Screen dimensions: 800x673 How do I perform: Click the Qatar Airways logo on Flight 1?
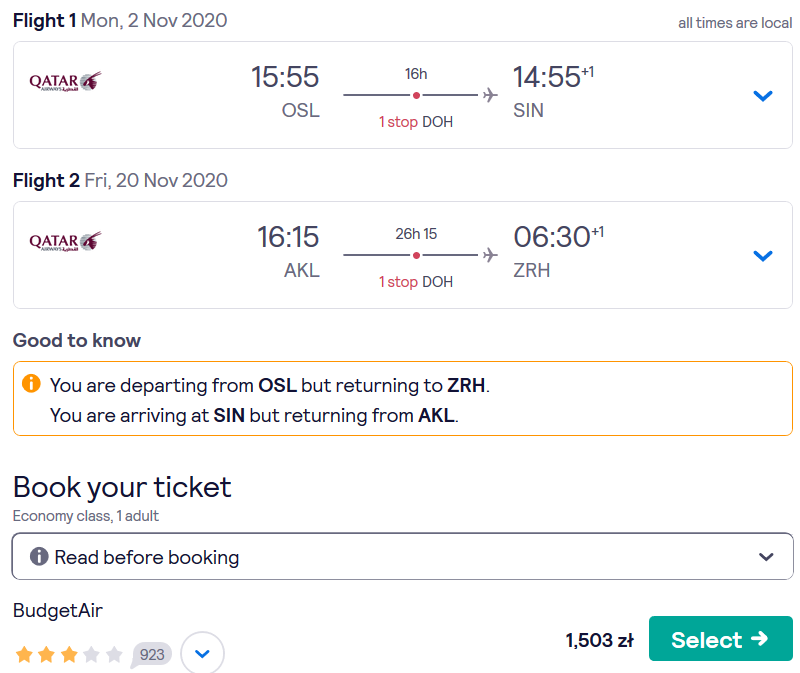coord(65,82)
